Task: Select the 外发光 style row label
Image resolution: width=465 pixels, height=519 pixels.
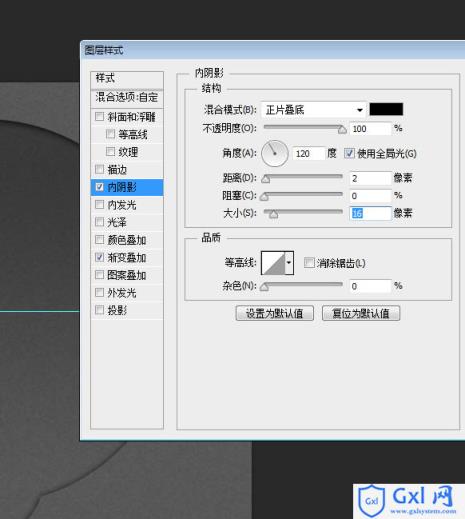Action: point(122,293)
